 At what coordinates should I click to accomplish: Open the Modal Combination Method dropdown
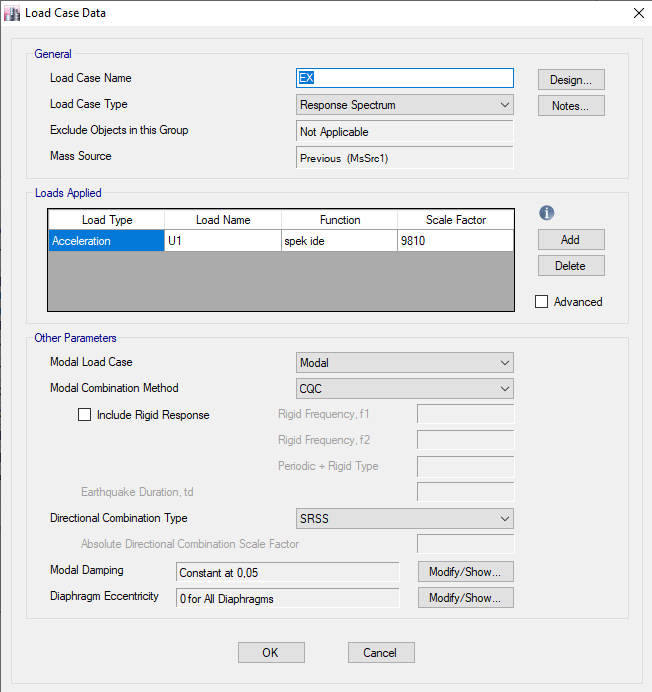(x=405, y=389)
